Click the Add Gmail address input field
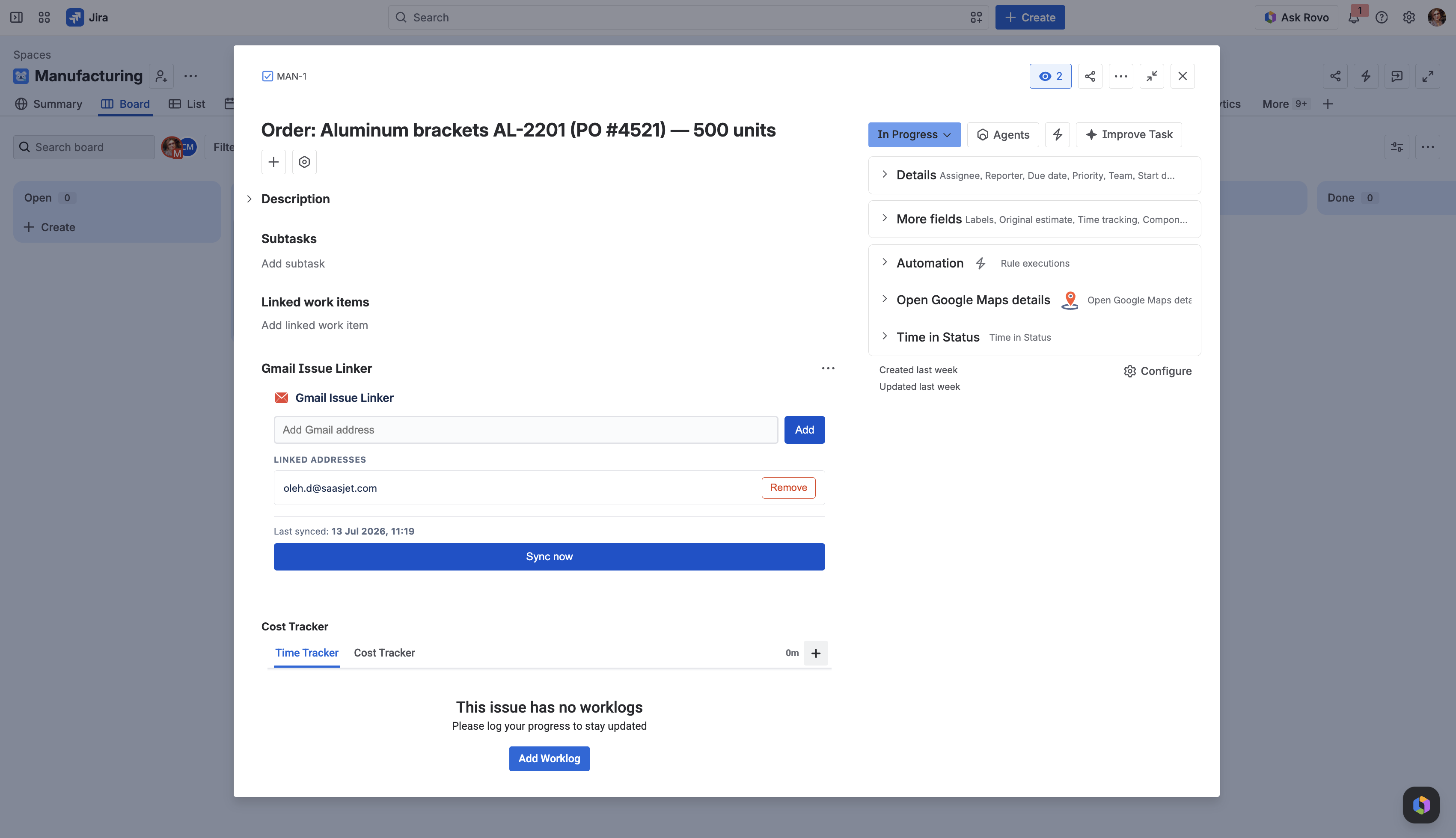 pyautogui.click(x=526, y=430)
